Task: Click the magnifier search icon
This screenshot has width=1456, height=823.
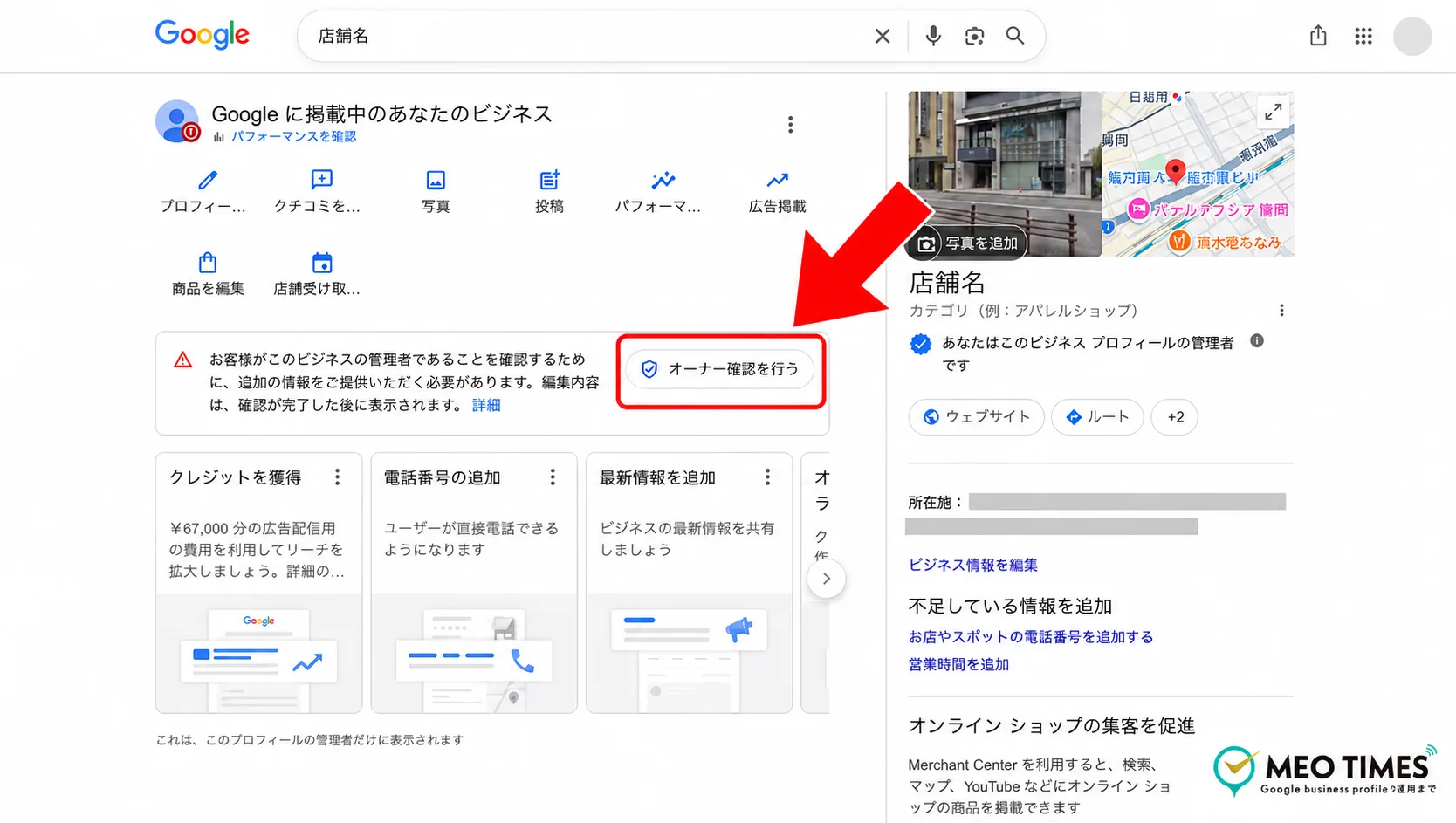Action: tap(1014, 36)
